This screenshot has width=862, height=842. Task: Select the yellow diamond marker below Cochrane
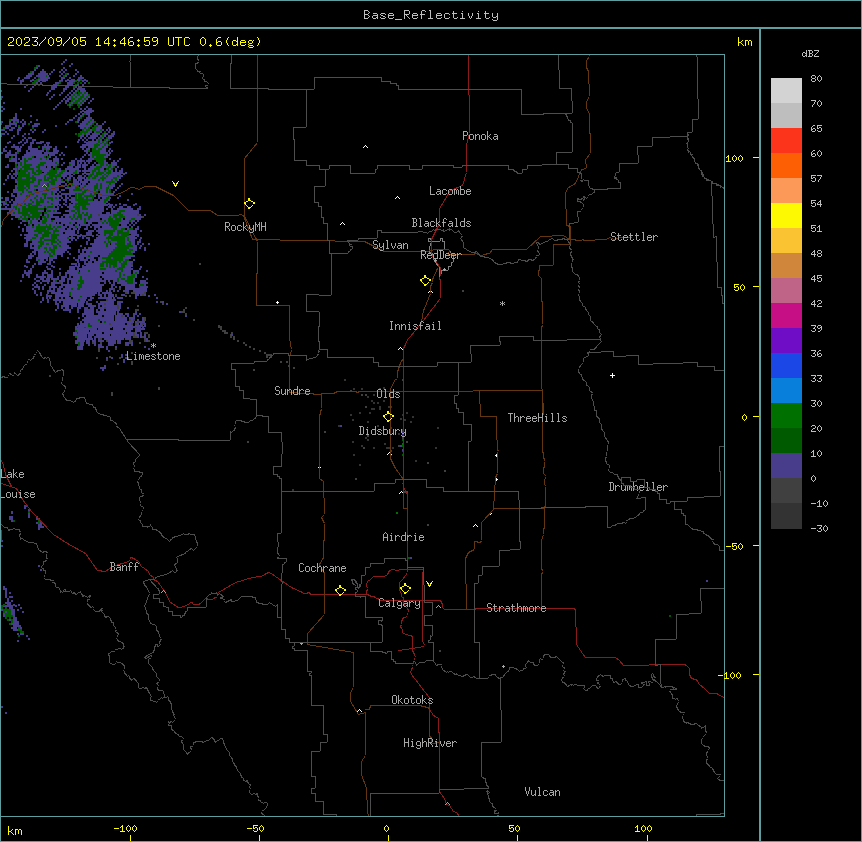[340, 590]
